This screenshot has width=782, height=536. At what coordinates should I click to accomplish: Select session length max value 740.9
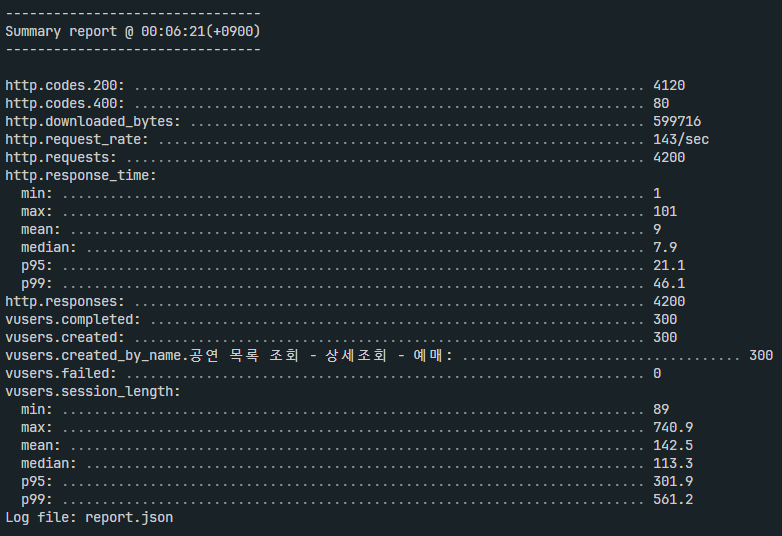(673, 427)
